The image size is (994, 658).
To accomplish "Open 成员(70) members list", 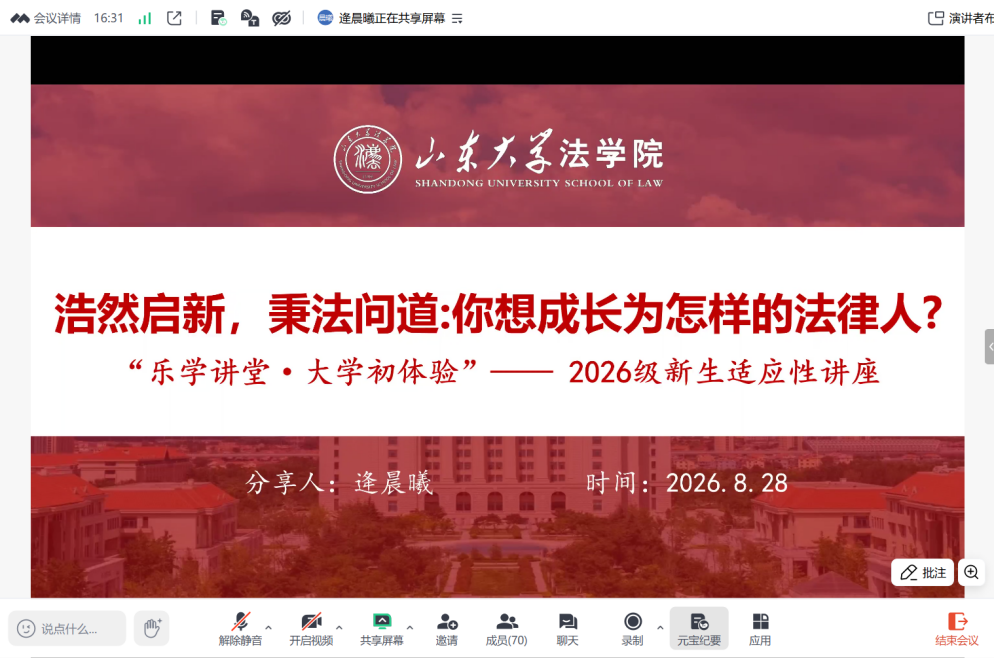I will point(507,629).
